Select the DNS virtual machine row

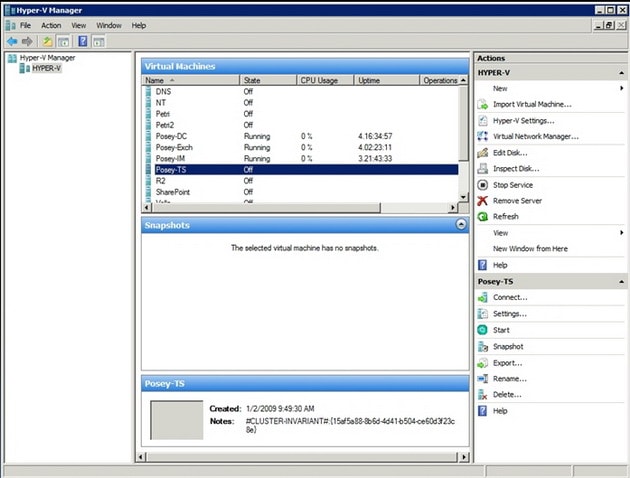coord(301,92)
